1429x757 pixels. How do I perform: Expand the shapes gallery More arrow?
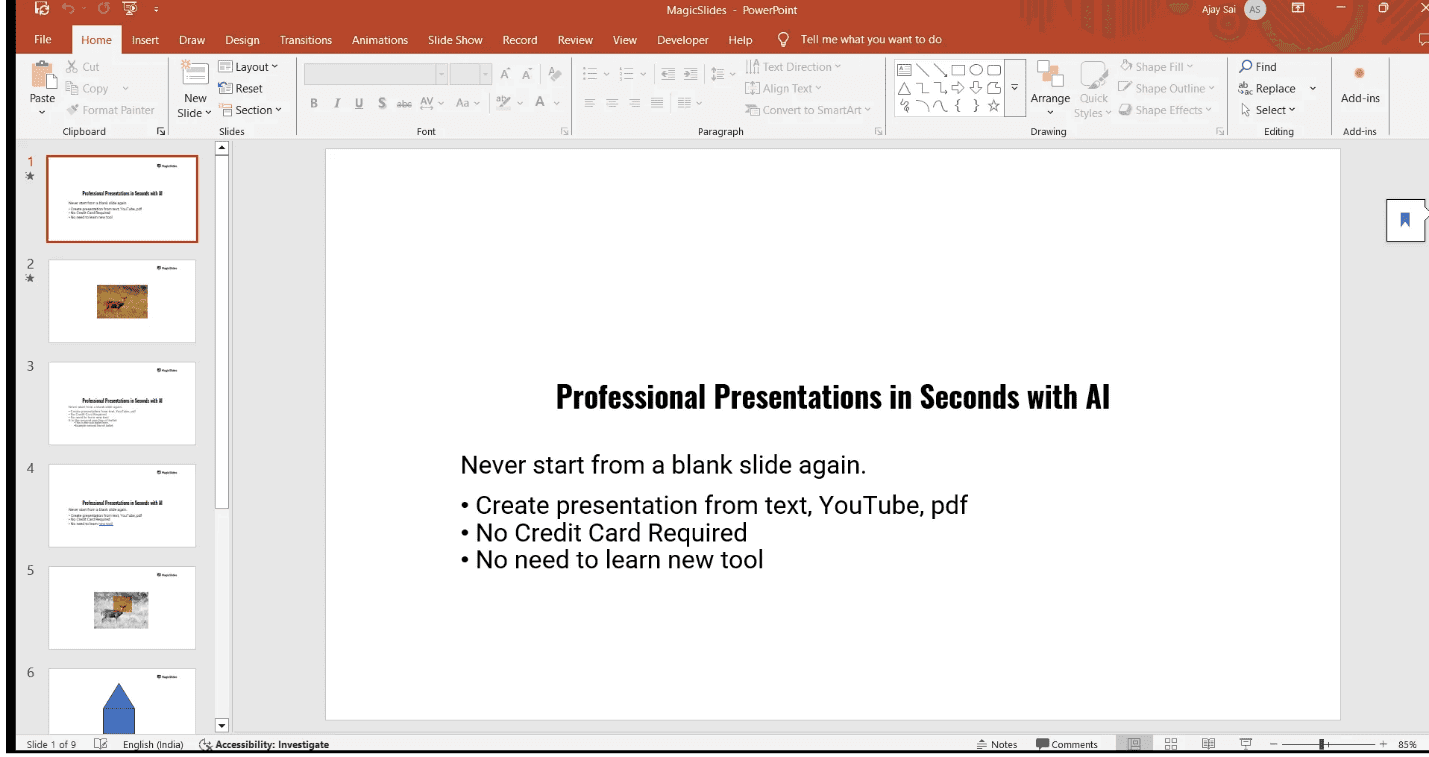1014,88
